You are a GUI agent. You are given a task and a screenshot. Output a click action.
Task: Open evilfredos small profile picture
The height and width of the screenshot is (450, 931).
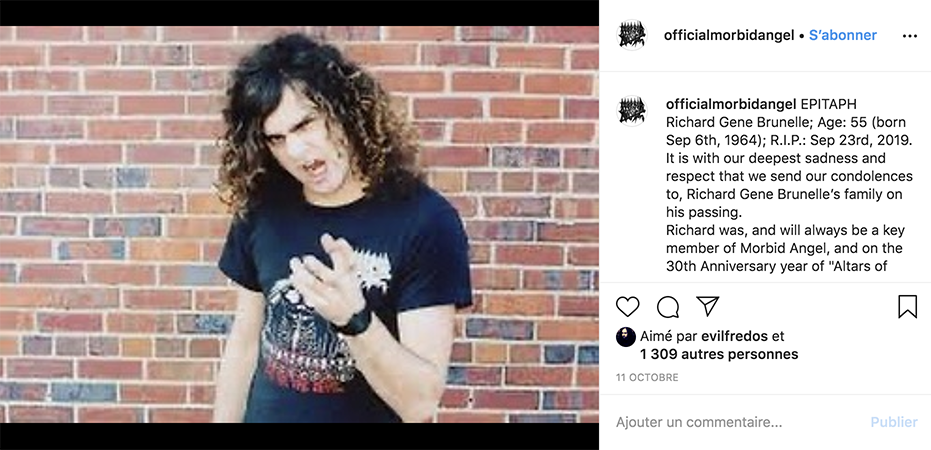626,337
